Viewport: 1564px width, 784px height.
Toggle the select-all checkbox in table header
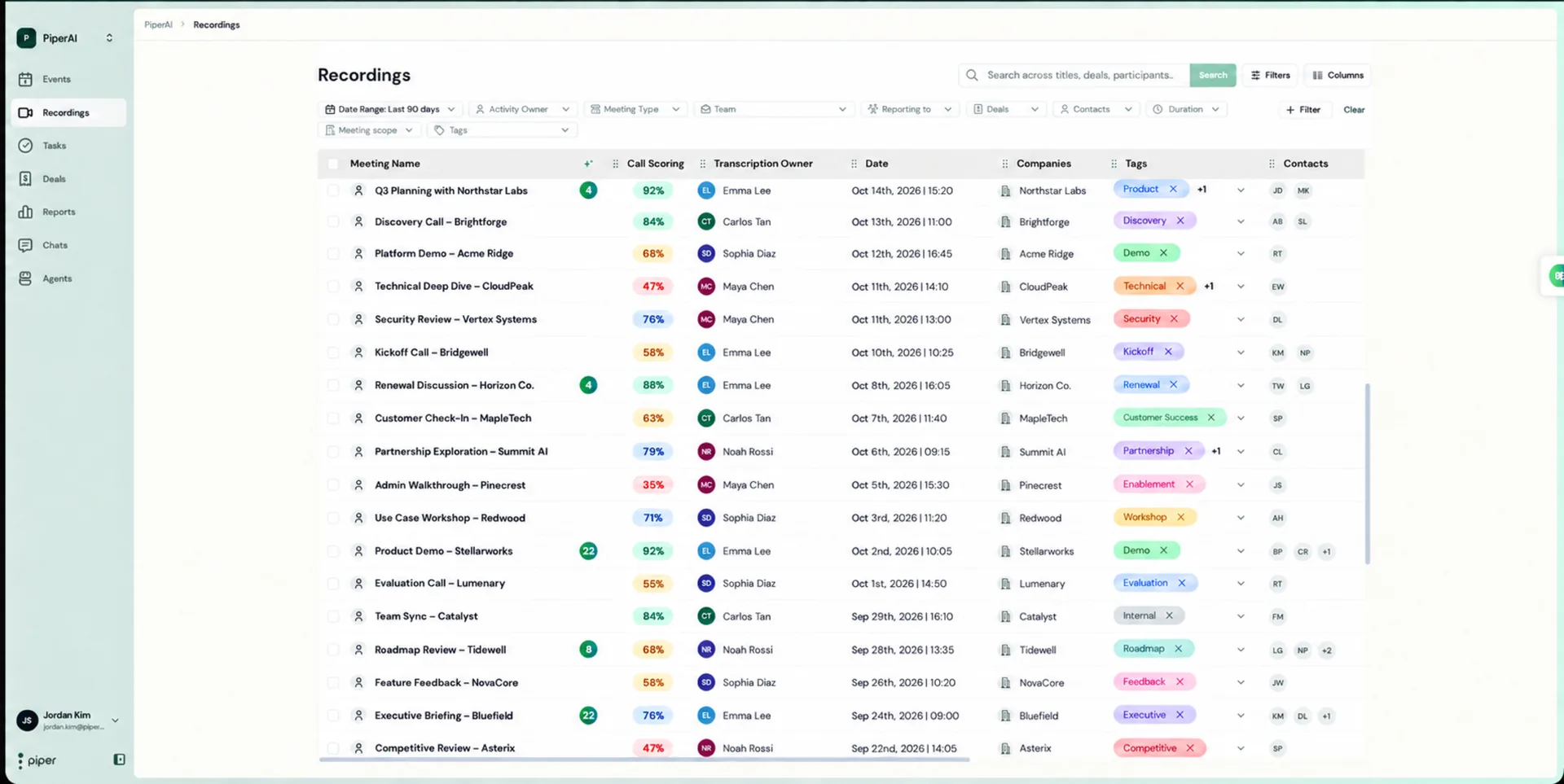pos(333,164)
